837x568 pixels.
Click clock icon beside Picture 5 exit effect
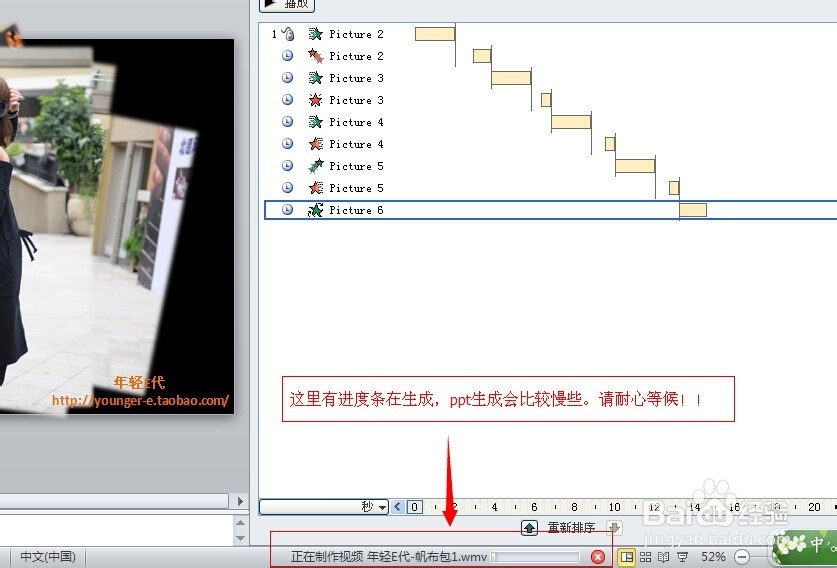tap(287, 187)
